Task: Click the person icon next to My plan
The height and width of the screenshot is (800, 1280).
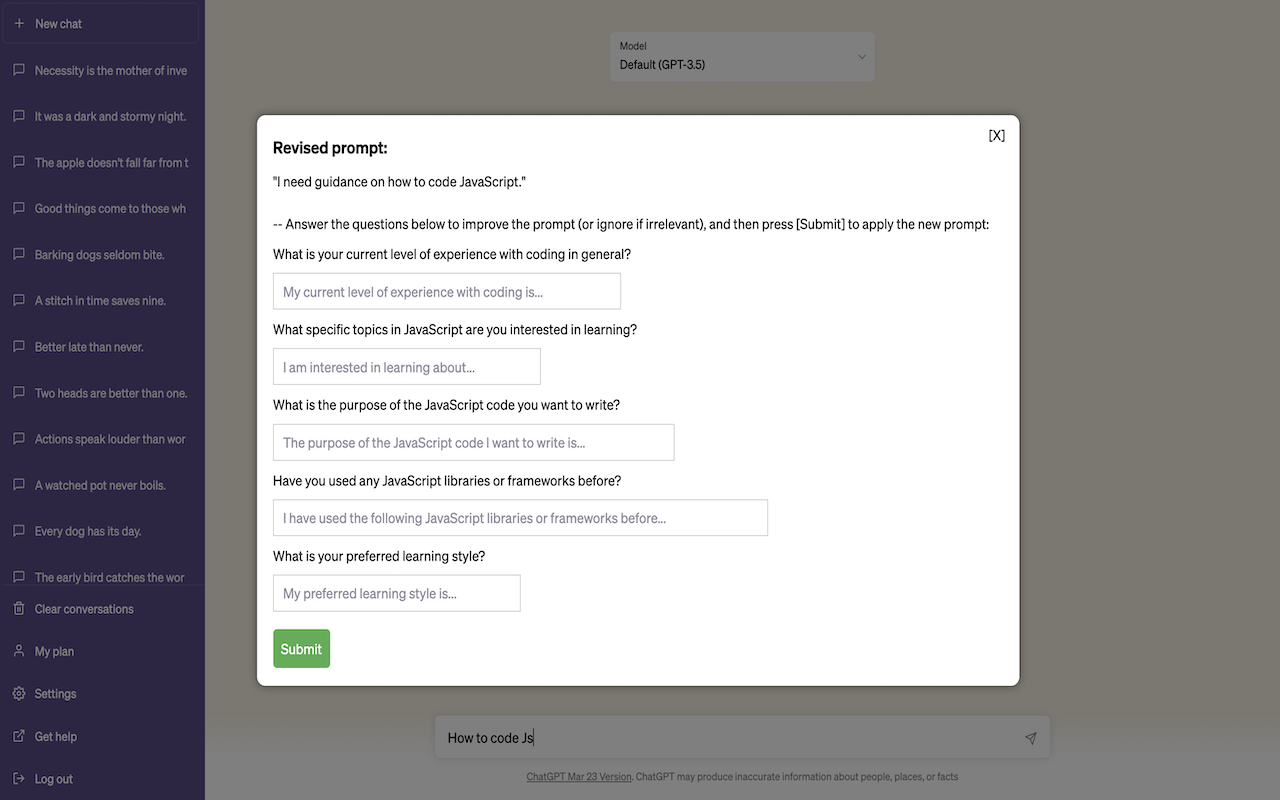Action: (x=18, y=651)
